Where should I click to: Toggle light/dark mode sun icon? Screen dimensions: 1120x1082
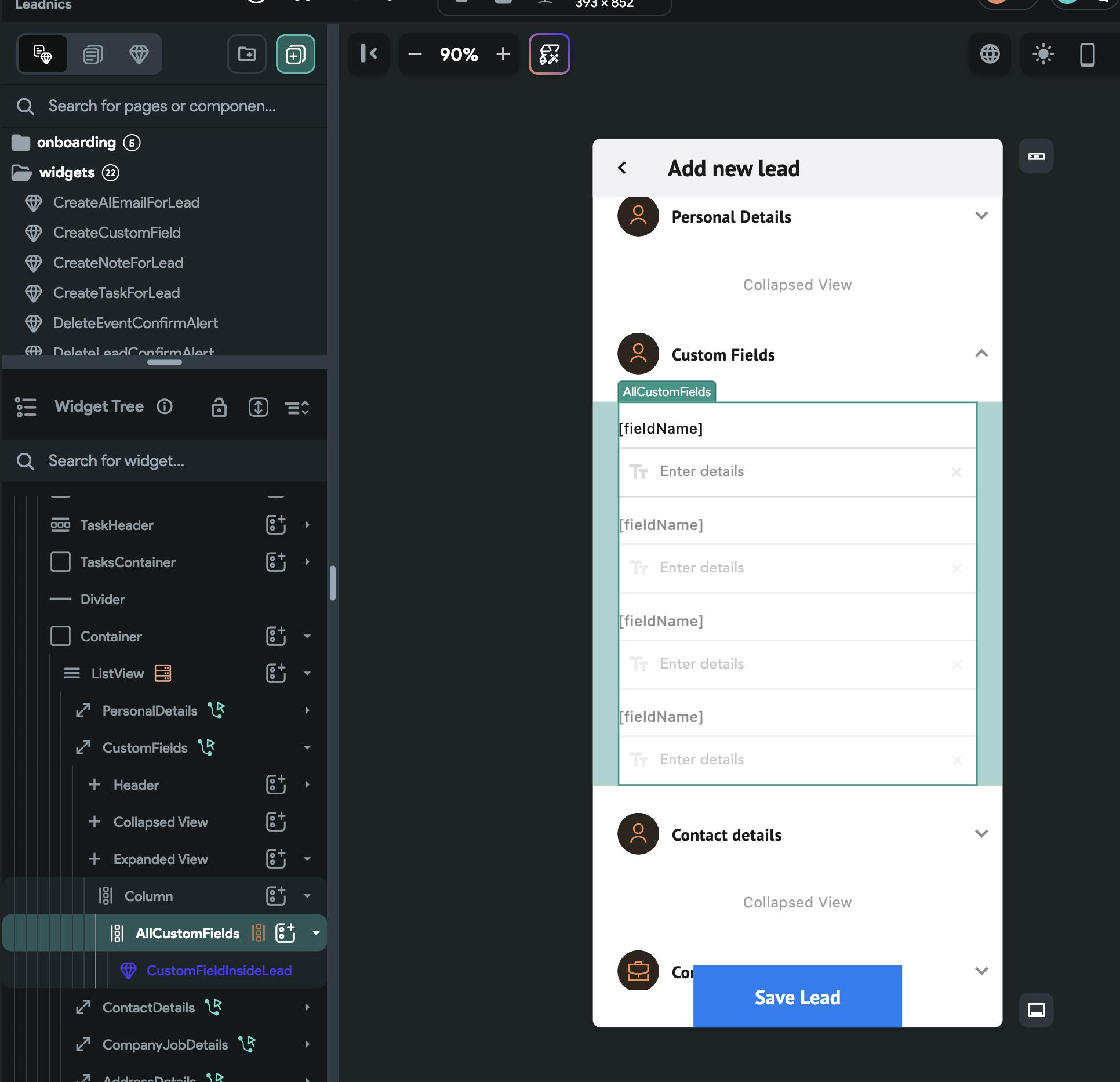(x=1043, y=54)
